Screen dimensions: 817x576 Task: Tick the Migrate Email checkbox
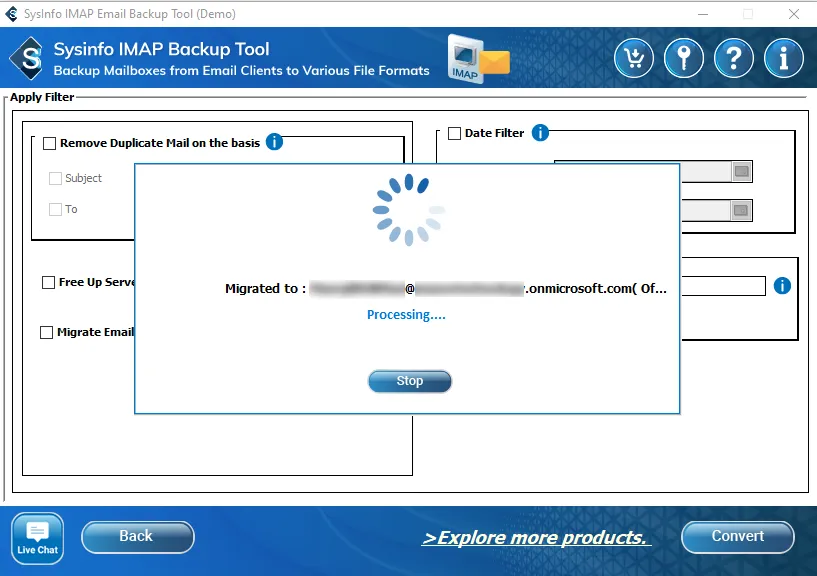47,332
